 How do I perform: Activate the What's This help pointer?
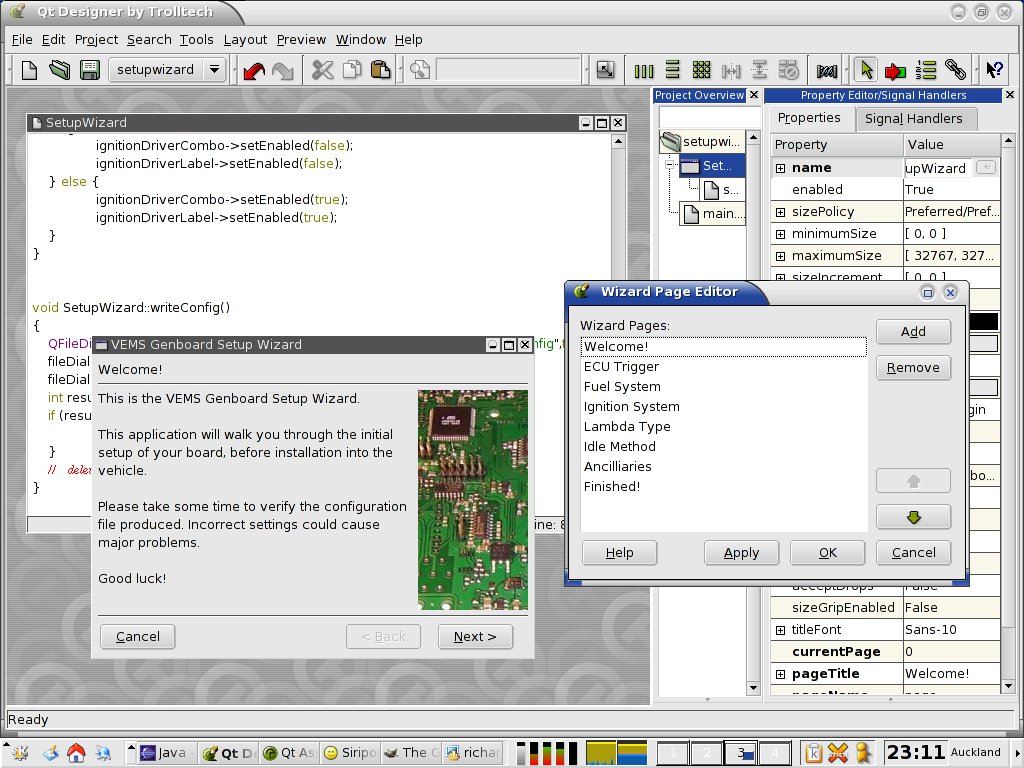click(994, 69)
